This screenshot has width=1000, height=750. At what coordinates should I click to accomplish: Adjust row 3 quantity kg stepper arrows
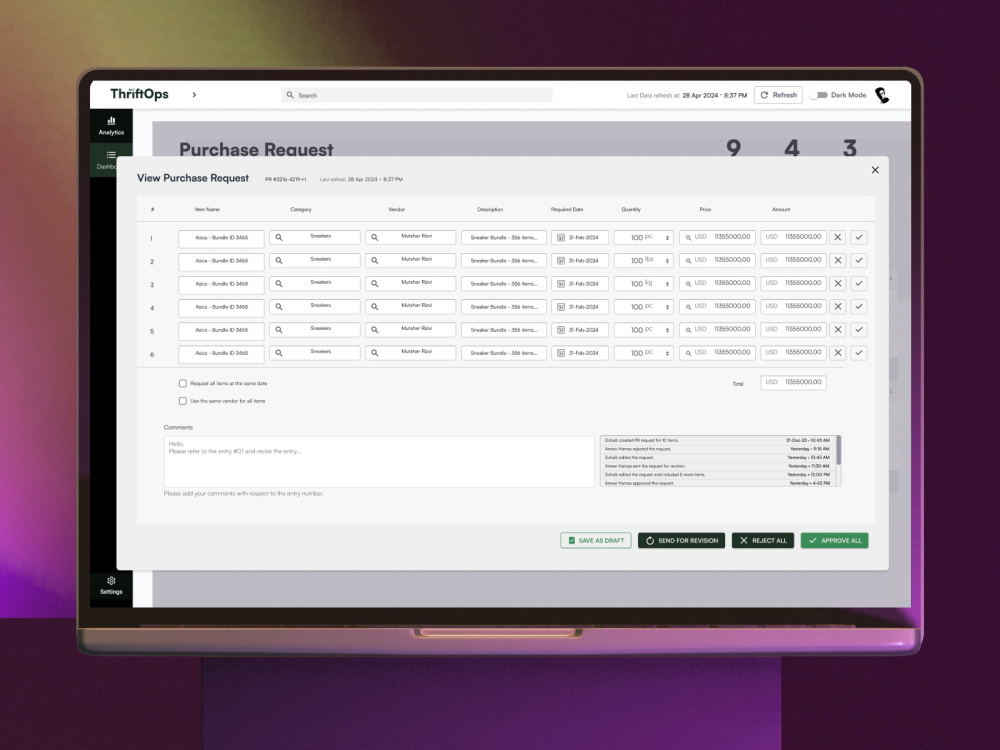click(x=667, y=284)
